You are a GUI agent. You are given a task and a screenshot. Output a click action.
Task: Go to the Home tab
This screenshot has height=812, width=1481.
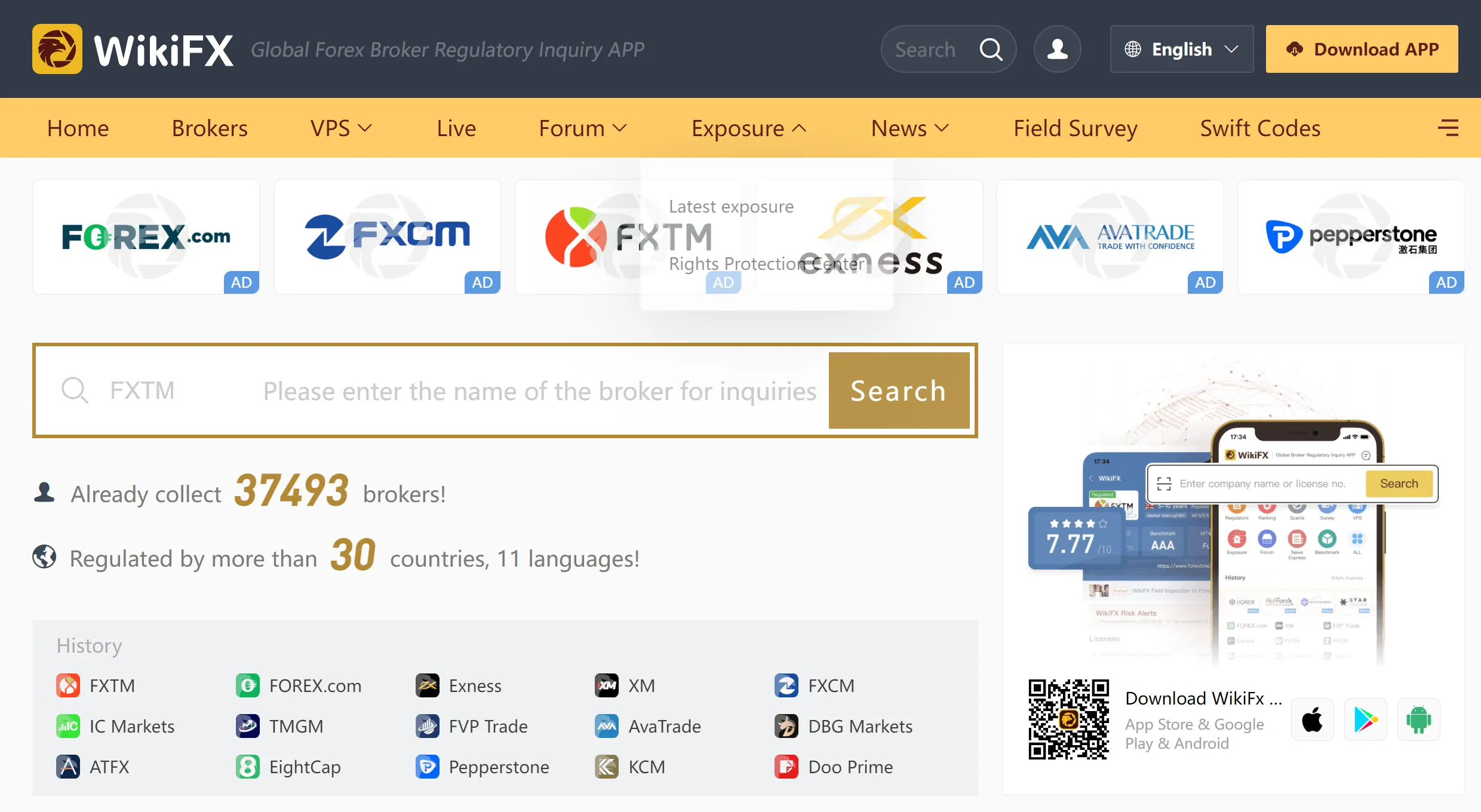(x=78, y=128)
